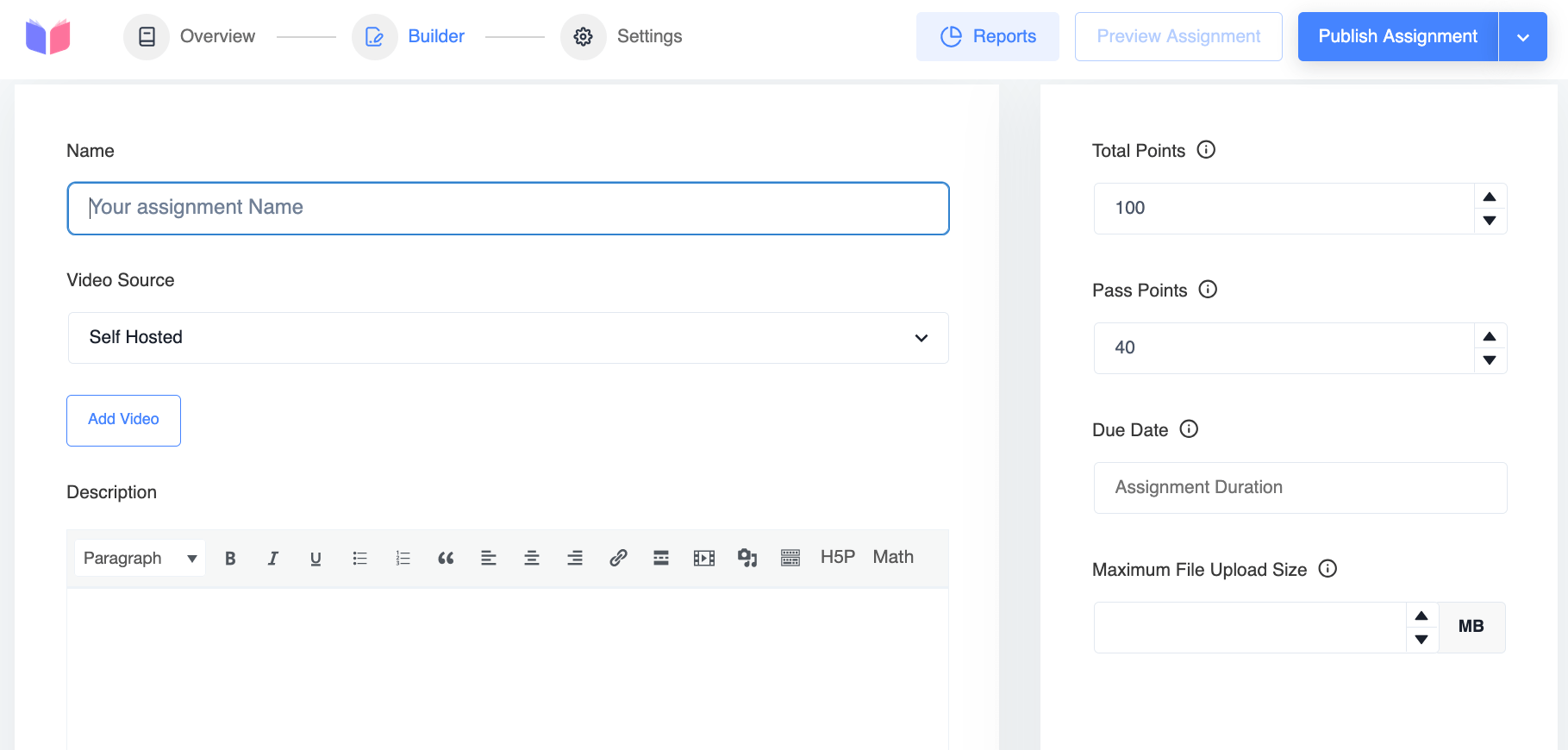Apply italic formatting in the editor
Image resolution: width=1568 pixels, height=750 pixels.
click(x=273, y=559)
